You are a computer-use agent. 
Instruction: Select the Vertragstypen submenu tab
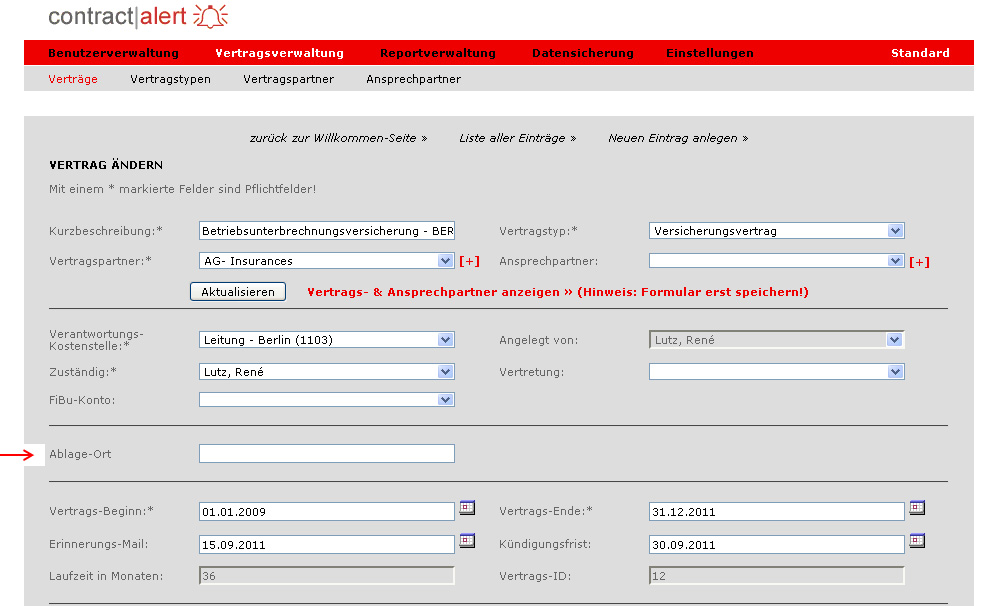pyautogui.click(x=170, y=79)
